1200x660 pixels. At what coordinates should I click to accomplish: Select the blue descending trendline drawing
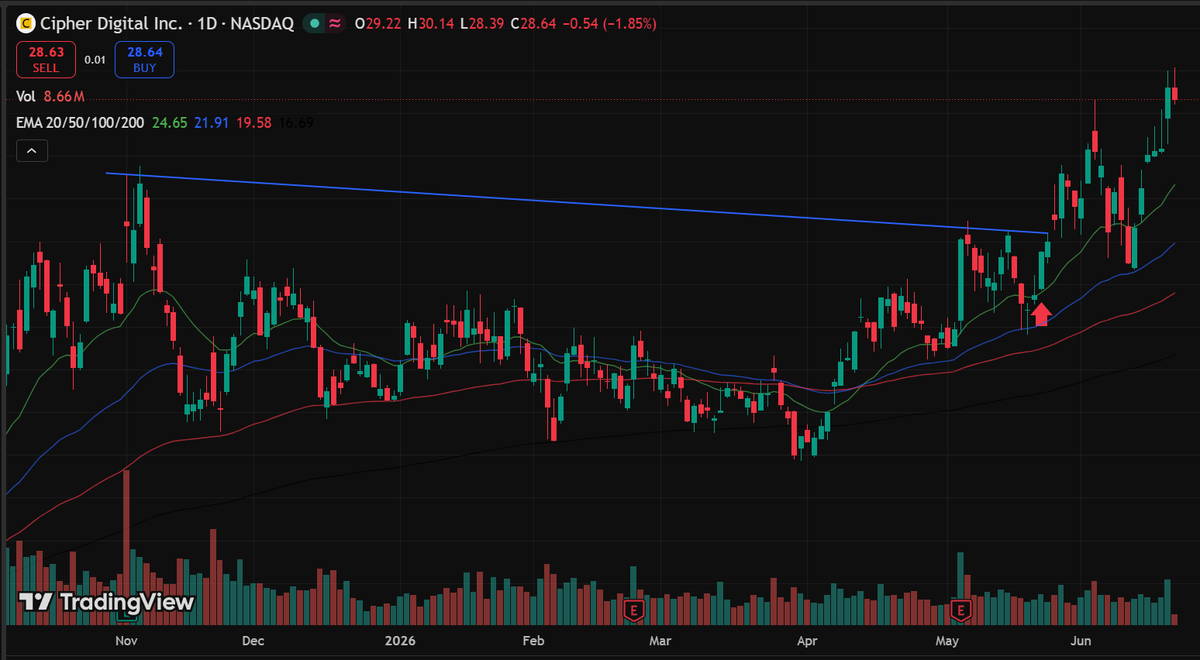click(x=577, y=204)
